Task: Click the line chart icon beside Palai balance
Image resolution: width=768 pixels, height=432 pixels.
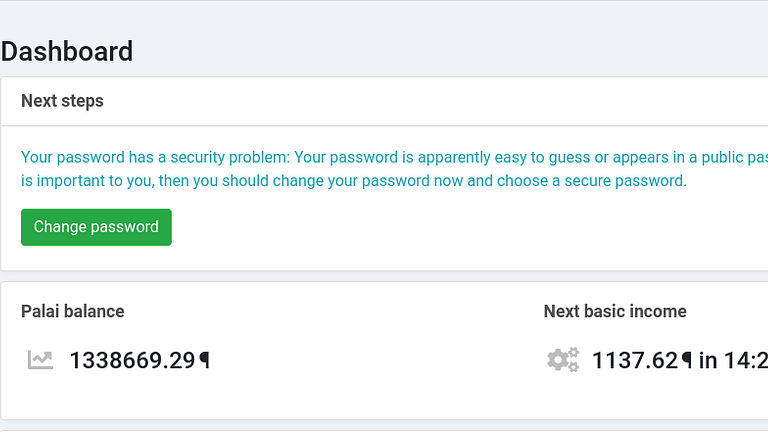Action: 40,360
